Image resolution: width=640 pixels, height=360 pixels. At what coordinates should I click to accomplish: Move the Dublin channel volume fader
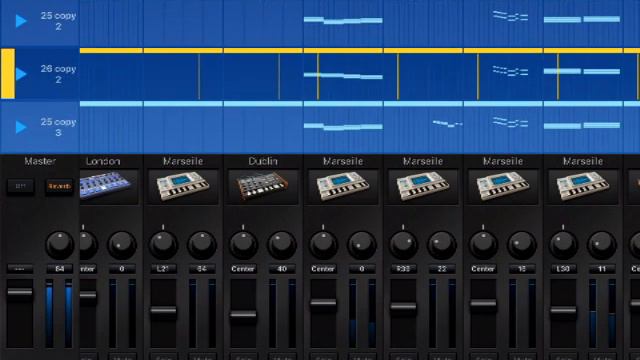click(243, 315)
